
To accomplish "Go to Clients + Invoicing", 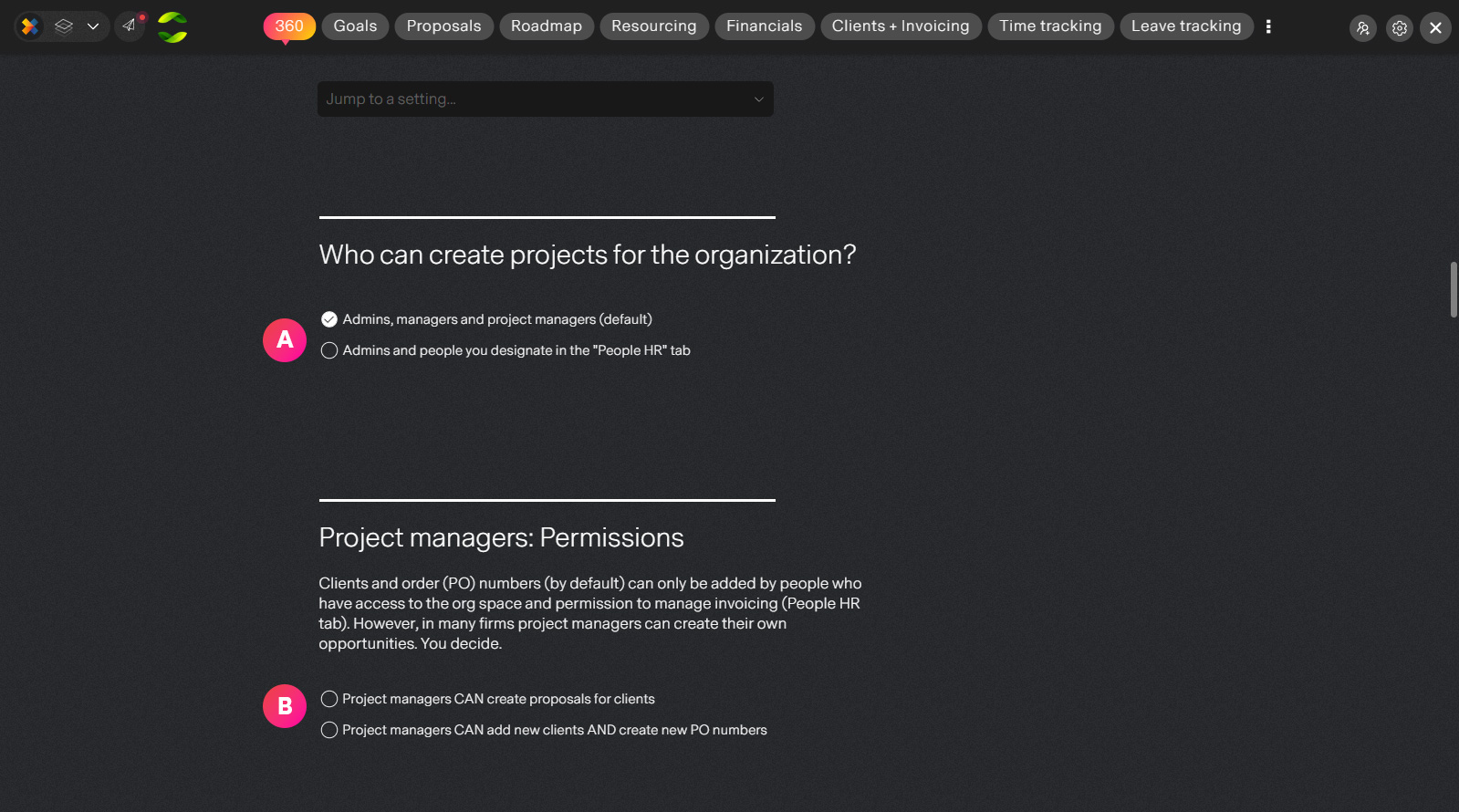I will pos(901,26).
